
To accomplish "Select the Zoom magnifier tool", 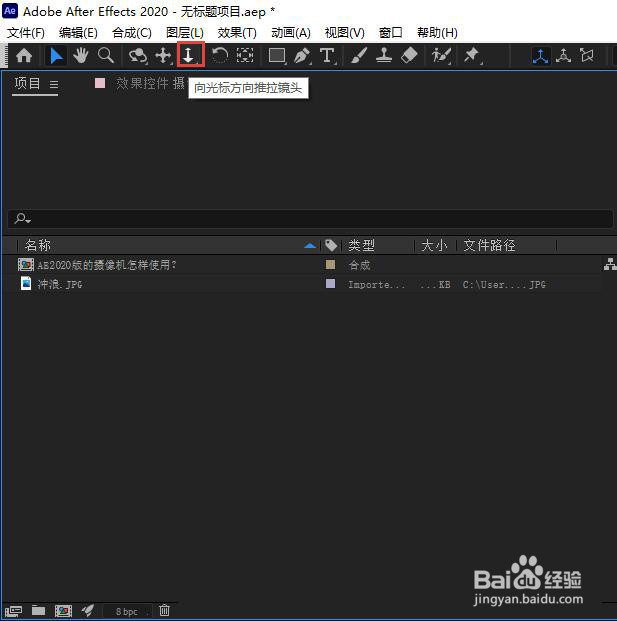I will (106, 55).
